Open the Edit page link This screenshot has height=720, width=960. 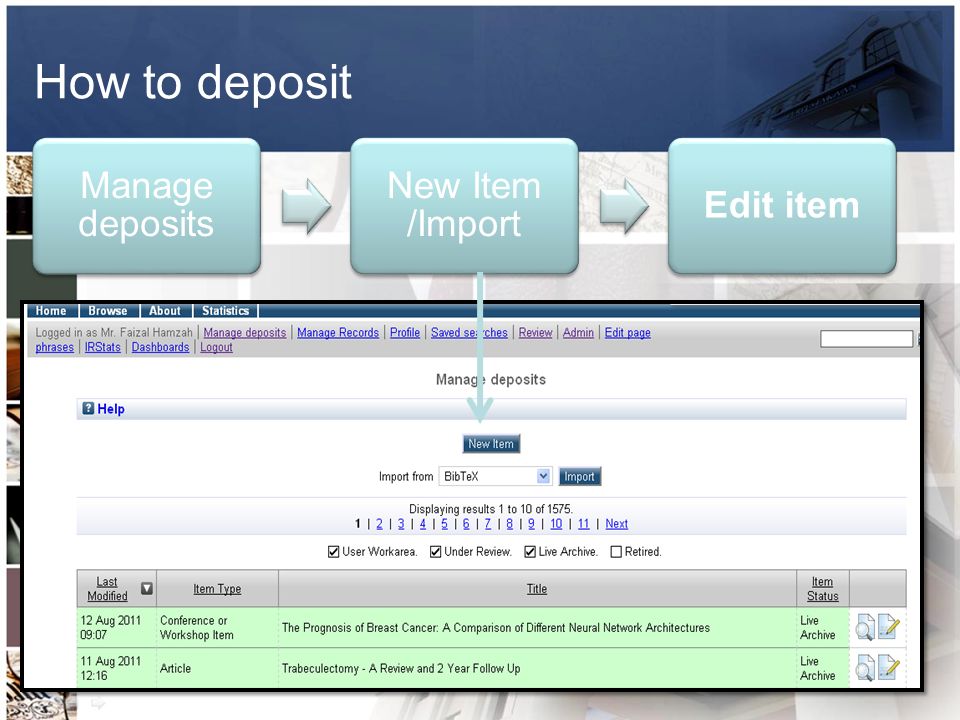coord(628,332)
